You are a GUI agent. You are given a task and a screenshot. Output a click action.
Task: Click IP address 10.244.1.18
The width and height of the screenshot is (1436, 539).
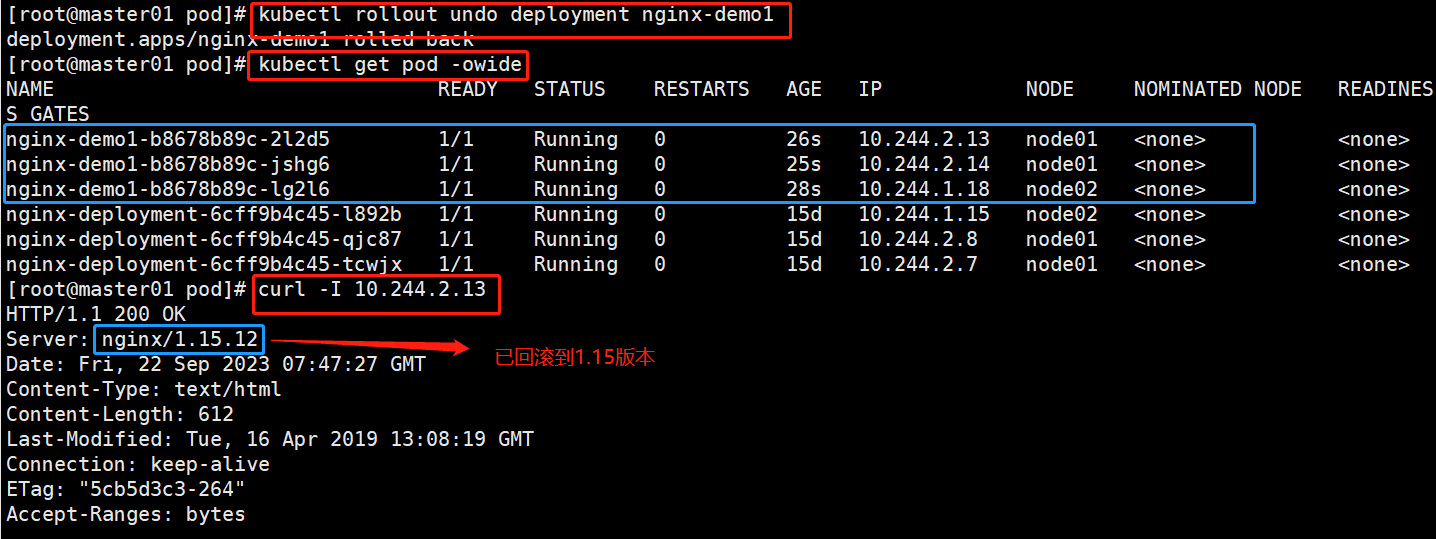tap(924, 189)
